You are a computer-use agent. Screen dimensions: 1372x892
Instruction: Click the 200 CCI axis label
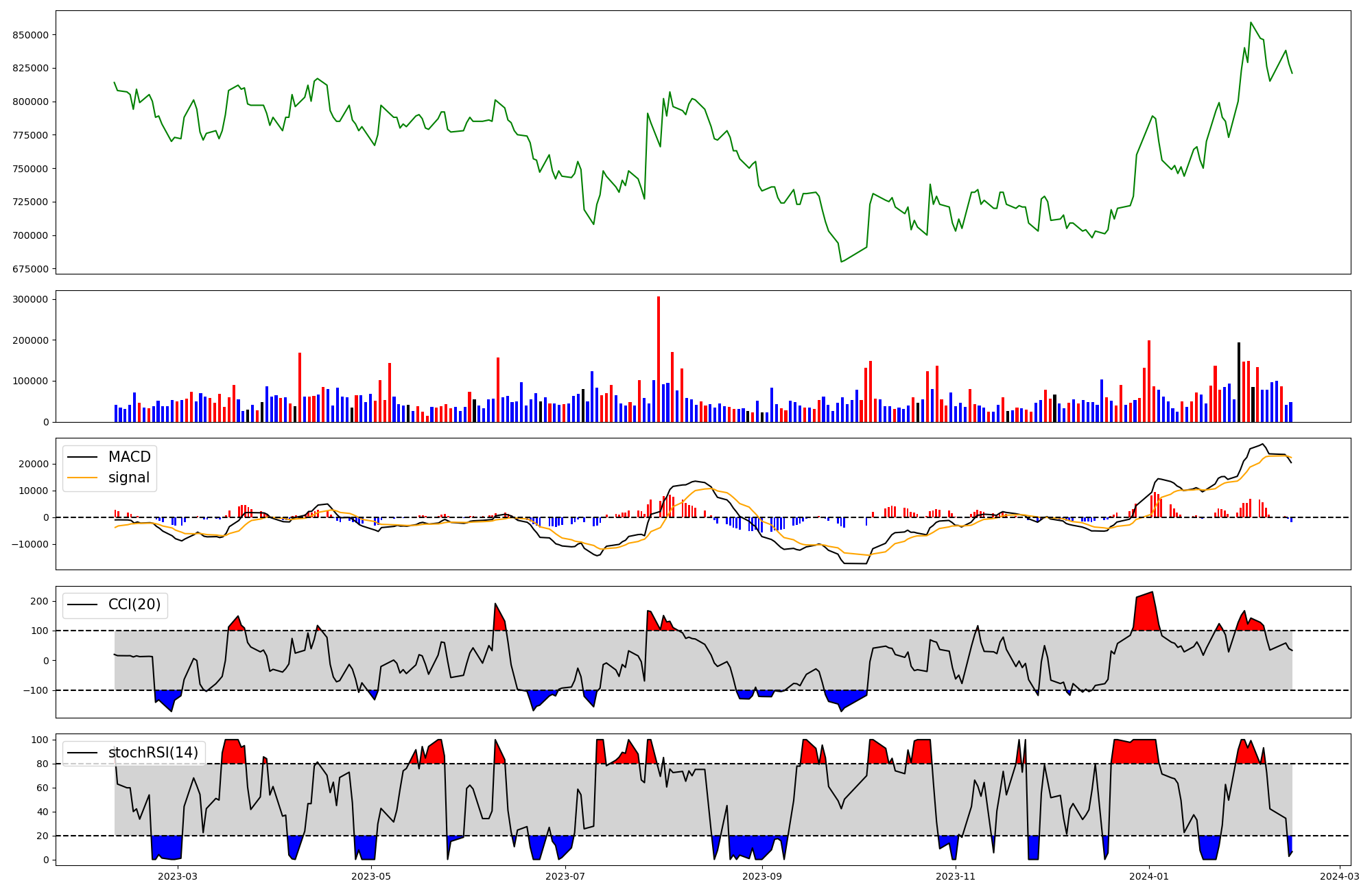click(40, 601)
